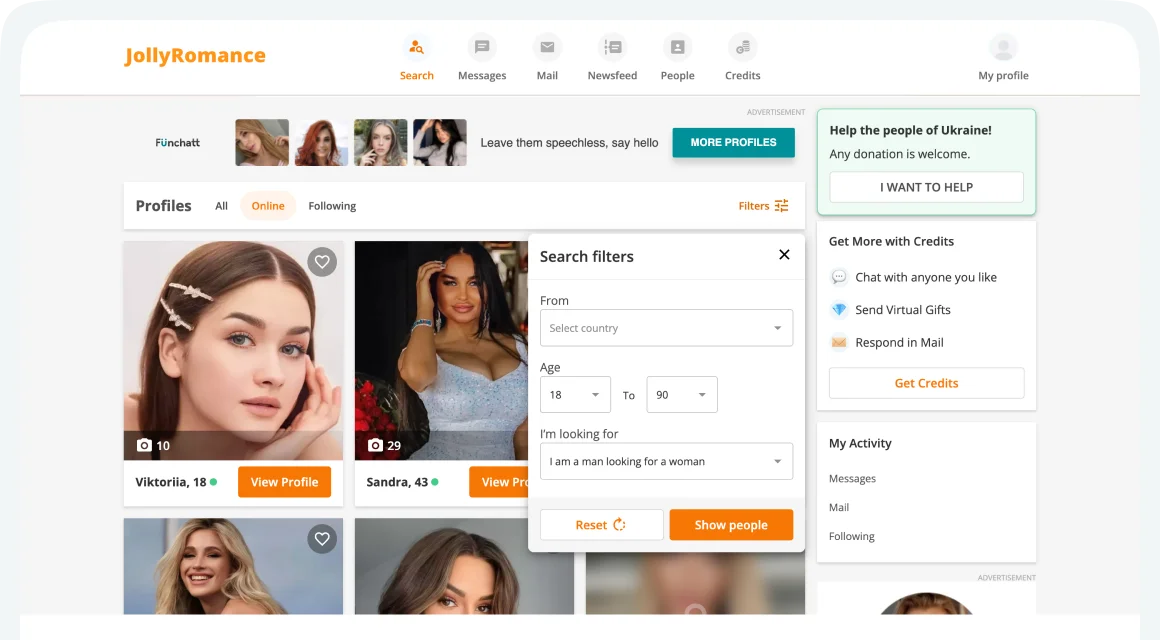Open the Mail envelope icon
The width and height of the screenshot is (1160, 640).
pyautogui.click(x=547, y=47)
